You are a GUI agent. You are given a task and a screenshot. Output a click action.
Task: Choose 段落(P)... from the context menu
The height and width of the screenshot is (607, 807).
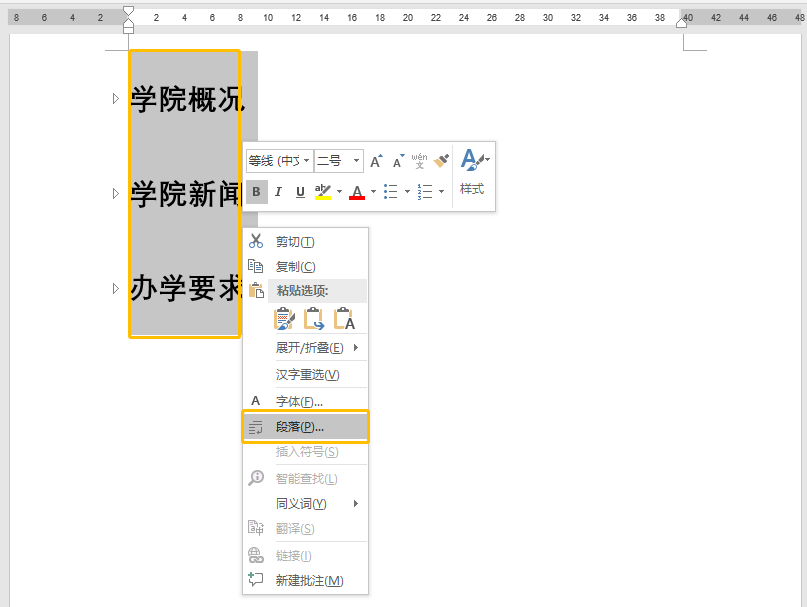pyautogui.click(x=306, y=427)
